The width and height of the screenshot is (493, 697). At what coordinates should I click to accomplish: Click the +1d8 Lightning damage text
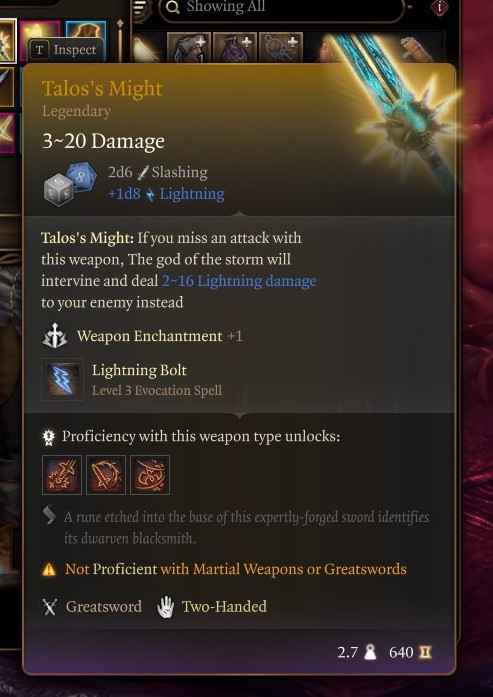tap(166, 194)
